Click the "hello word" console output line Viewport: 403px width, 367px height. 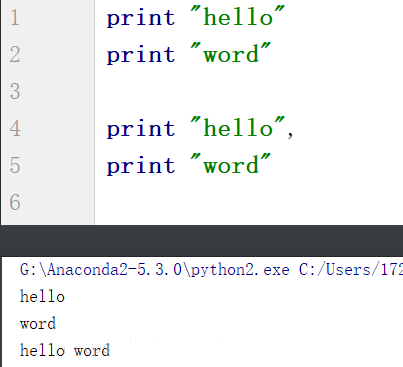pyautogui.click(x=65, y=350)
